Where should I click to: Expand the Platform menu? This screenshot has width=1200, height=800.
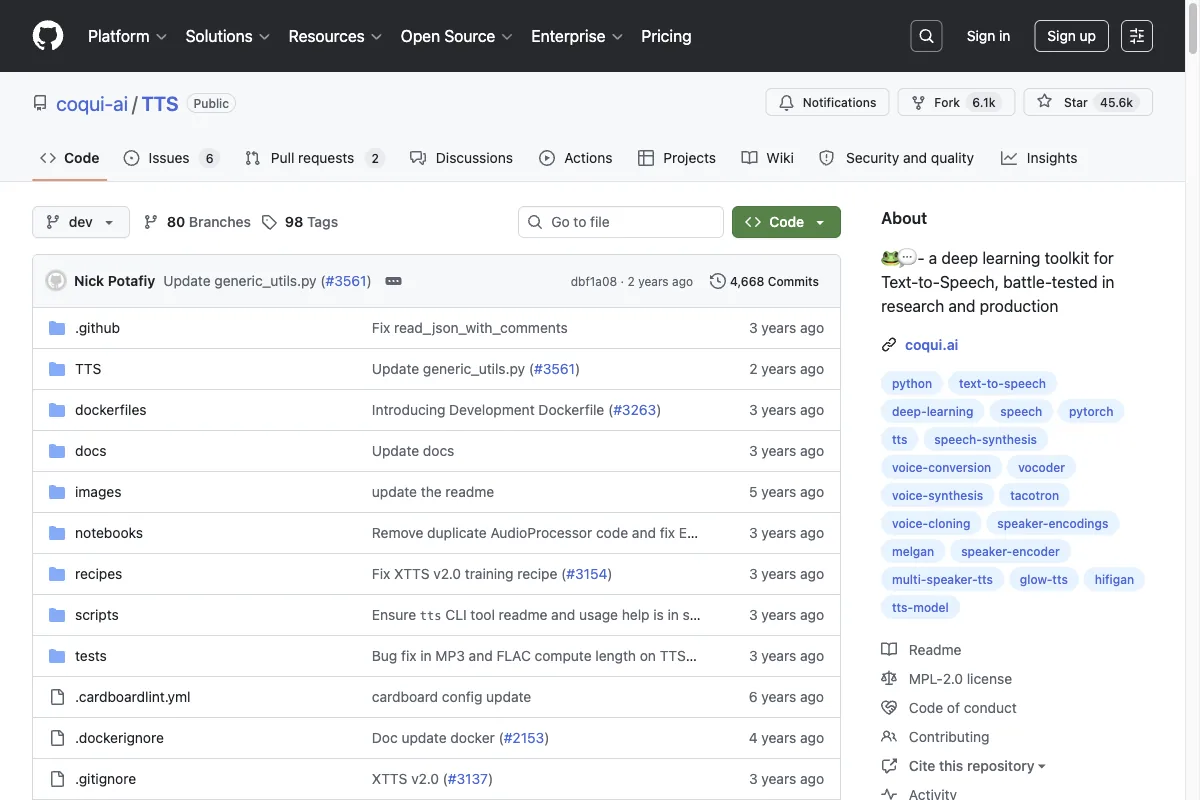click(128, 36)
